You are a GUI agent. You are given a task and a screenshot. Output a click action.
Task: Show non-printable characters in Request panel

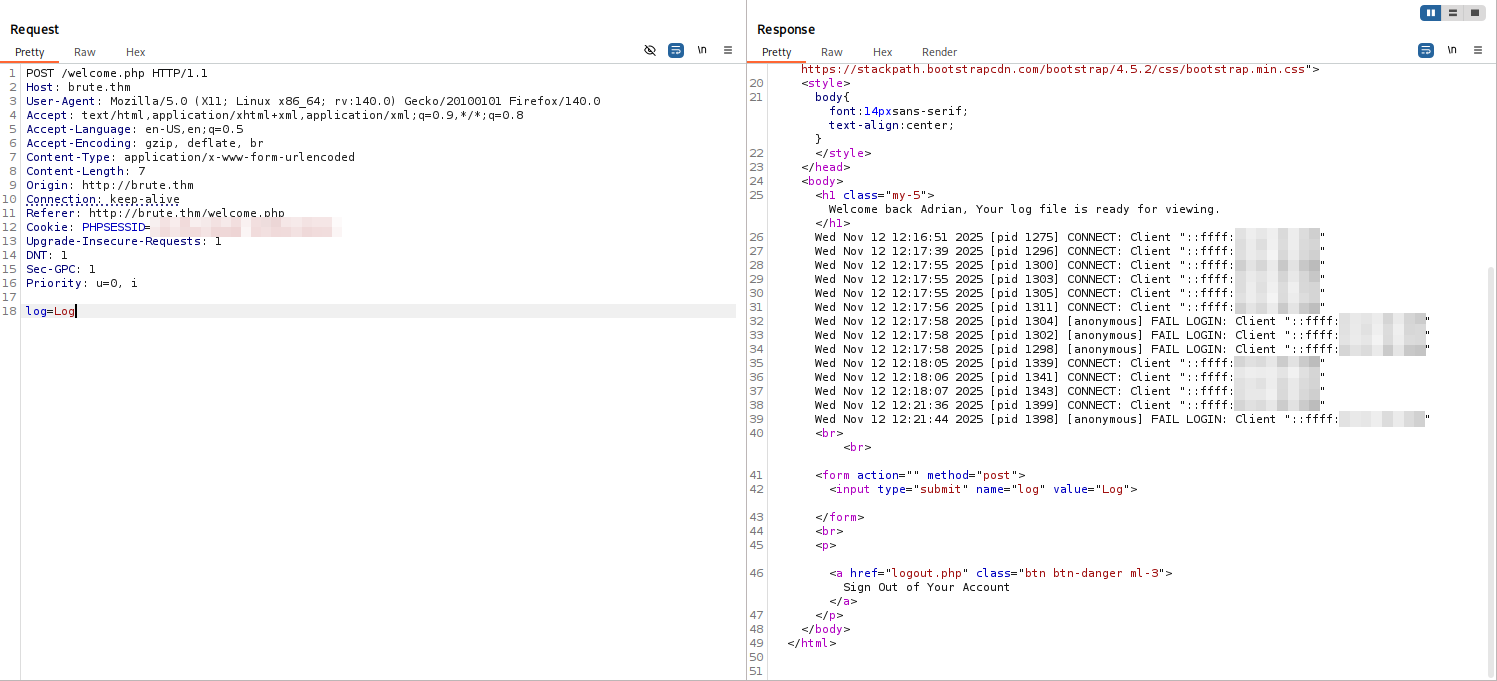[x=702, y=50]
